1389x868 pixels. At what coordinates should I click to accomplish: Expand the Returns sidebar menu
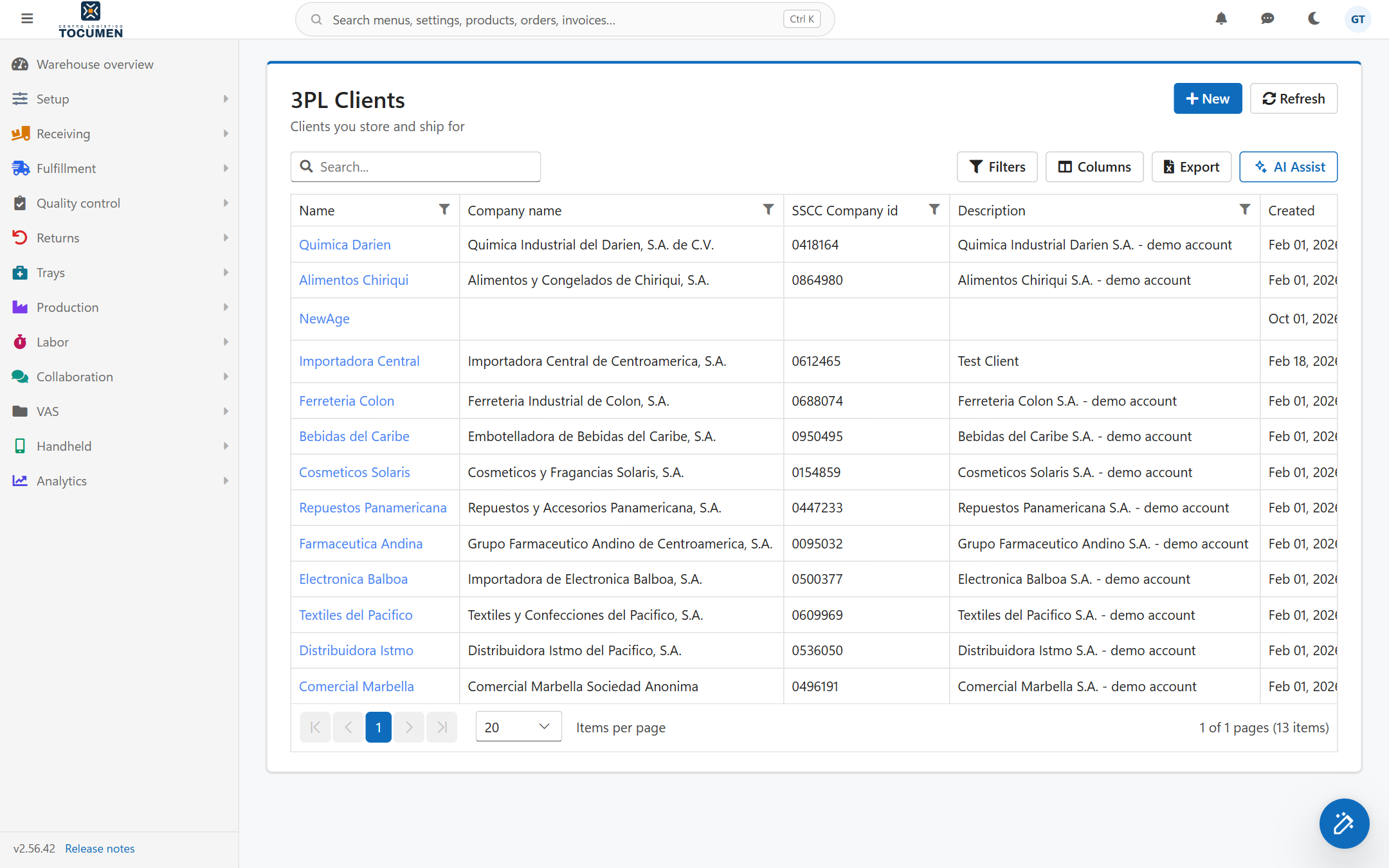119,238
